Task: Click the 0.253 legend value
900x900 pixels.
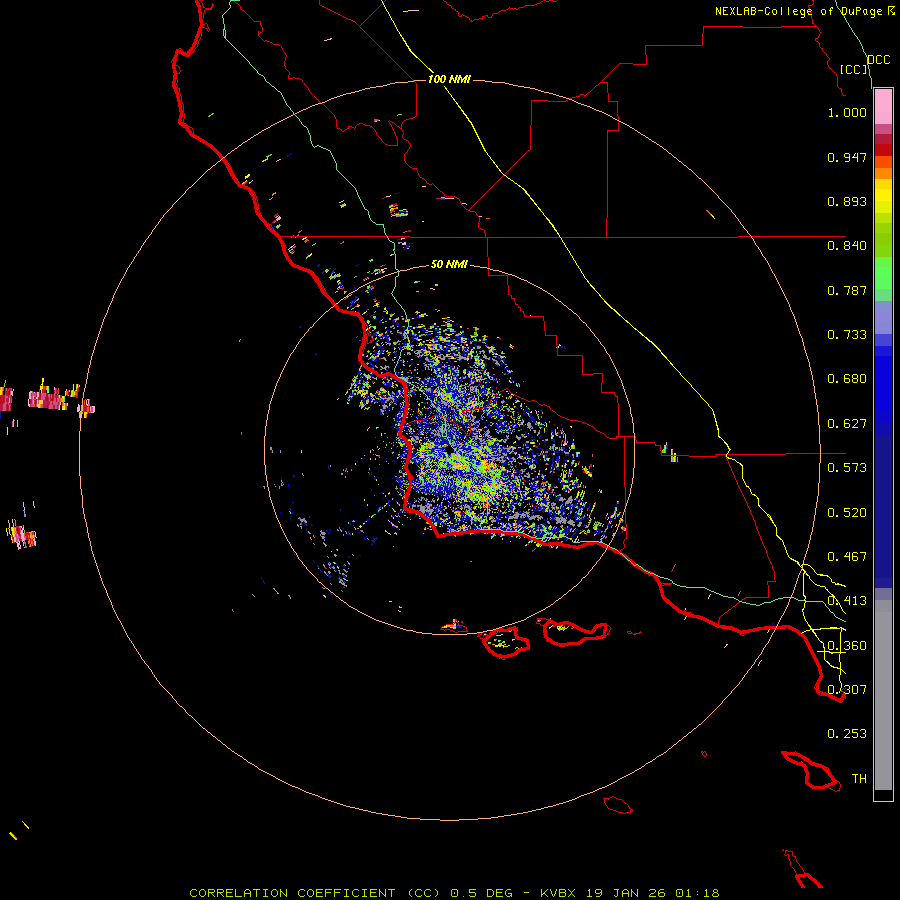Action: [847, 734]
